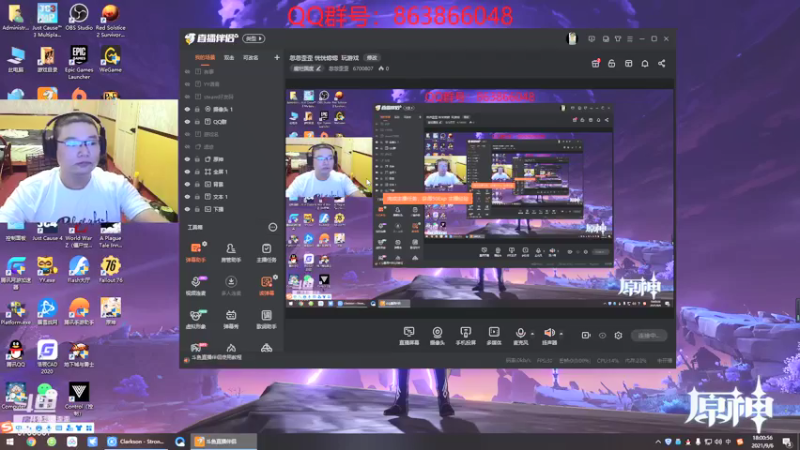This screenshot has height=450, width=800.
Task: Click the layout window icon in top-right toolbar
Action: (629, 63)
